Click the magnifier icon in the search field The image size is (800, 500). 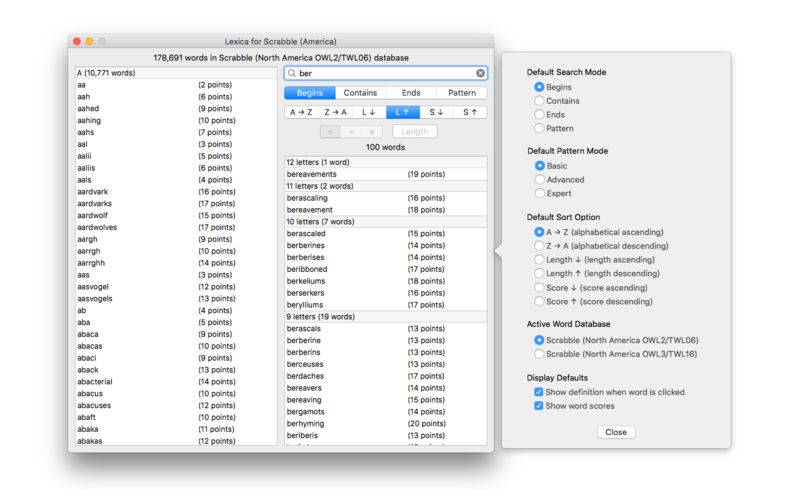click(292, 73)
